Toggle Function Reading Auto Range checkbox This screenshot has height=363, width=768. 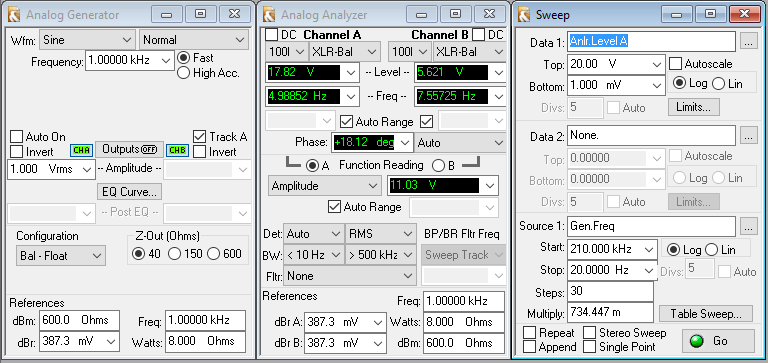click(x=335, y=207)
